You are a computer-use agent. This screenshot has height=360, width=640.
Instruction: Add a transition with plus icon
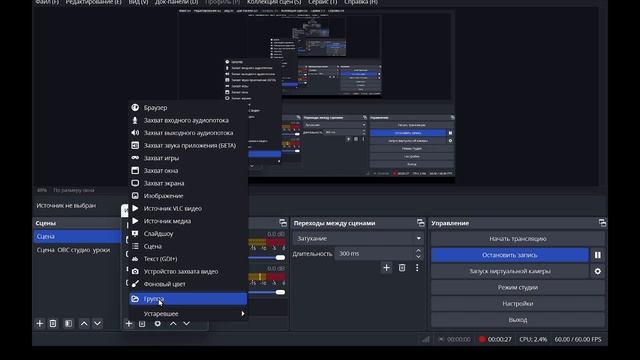386,268
